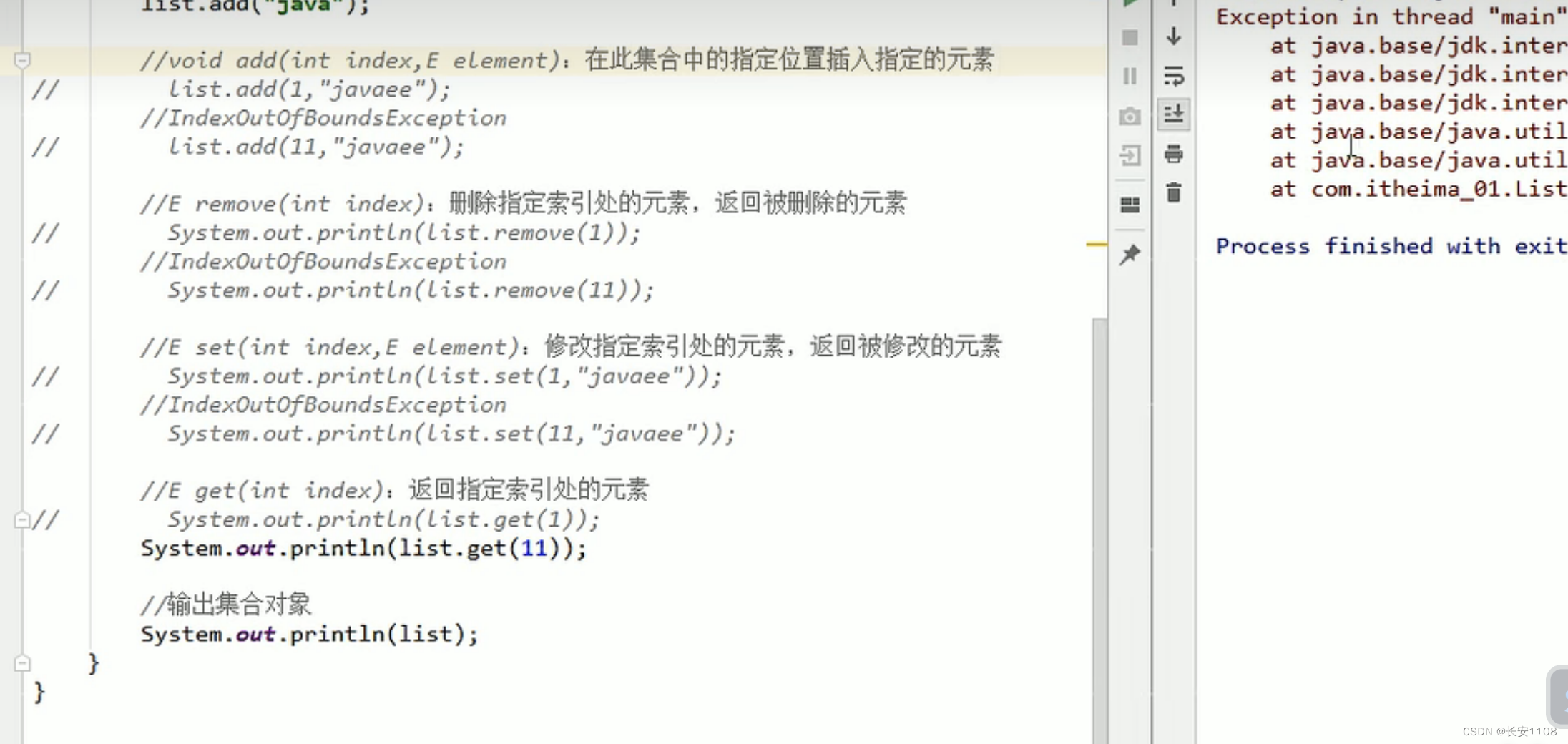The width and height of the screenshot is (1568, 744).
Task: Click the line System.out.println(list);
Action: point(309,635)
